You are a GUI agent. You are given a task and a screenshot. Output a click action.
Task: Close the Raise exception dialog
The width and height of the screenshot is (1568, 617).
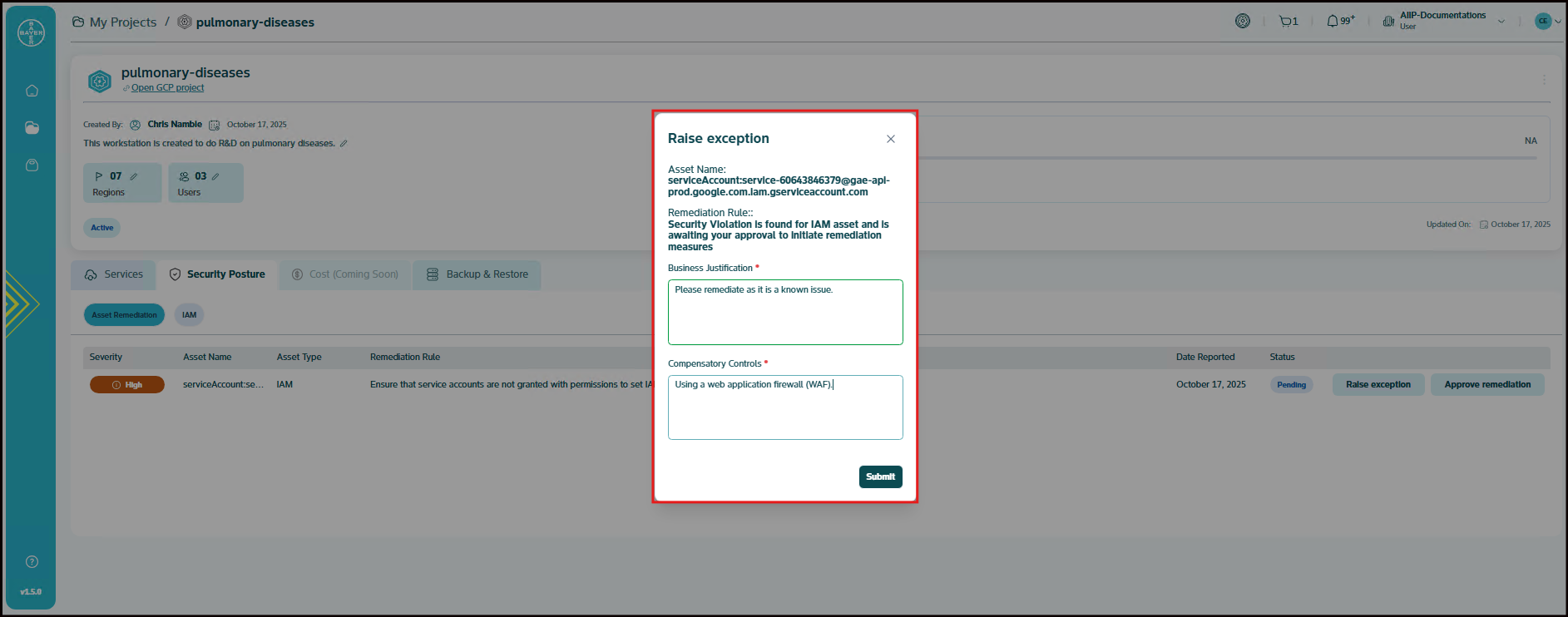coord(891,139)
